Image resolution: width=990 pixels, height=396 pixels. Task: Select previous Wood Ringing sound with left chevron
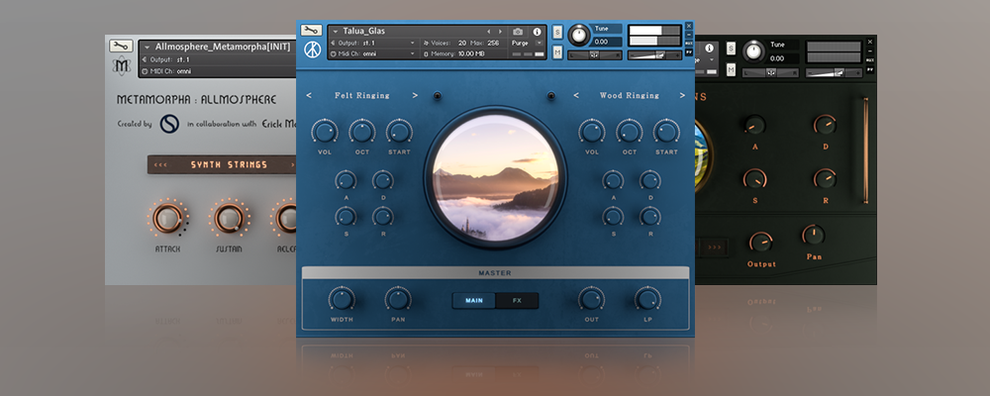point(576,95)
